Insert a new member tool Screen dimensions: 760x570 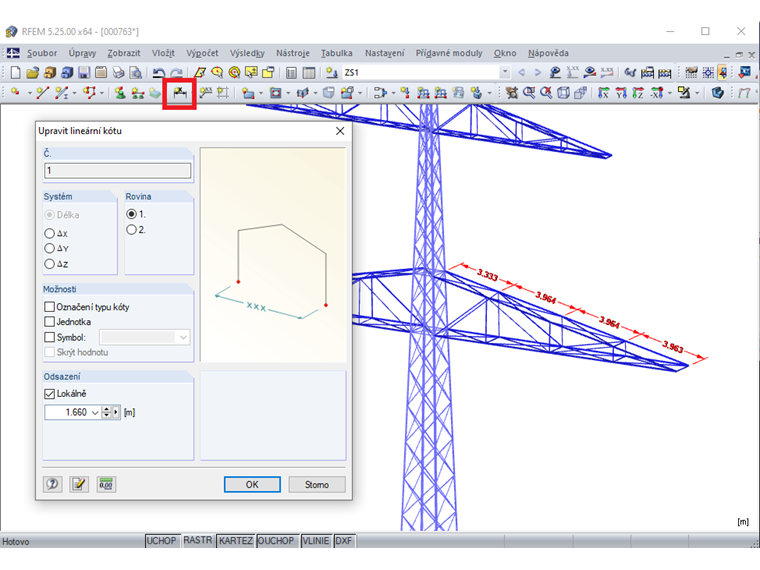pos(62,92)
